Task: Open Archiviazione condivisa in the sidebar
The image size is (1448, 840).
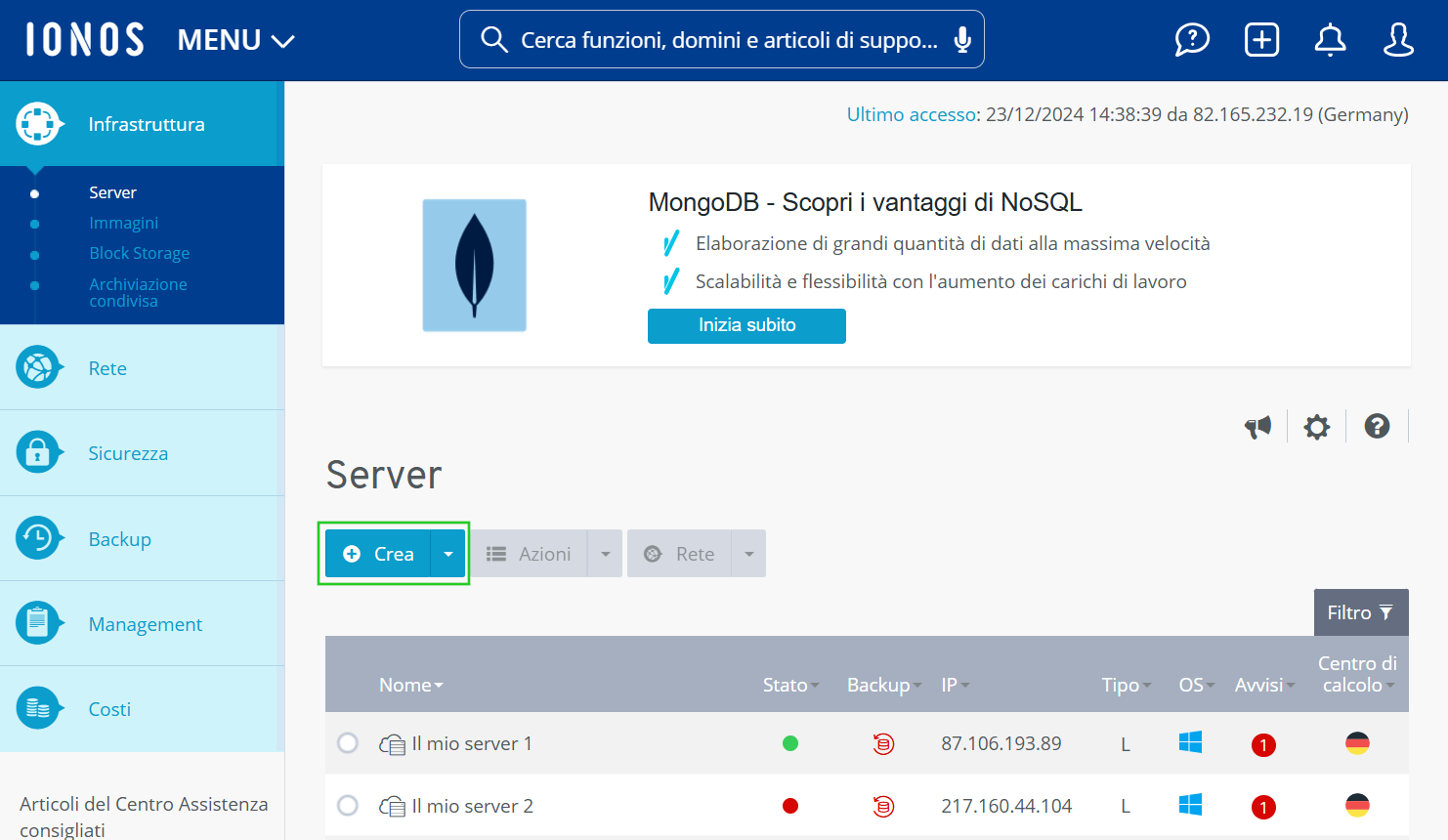Action: point(138,292)
